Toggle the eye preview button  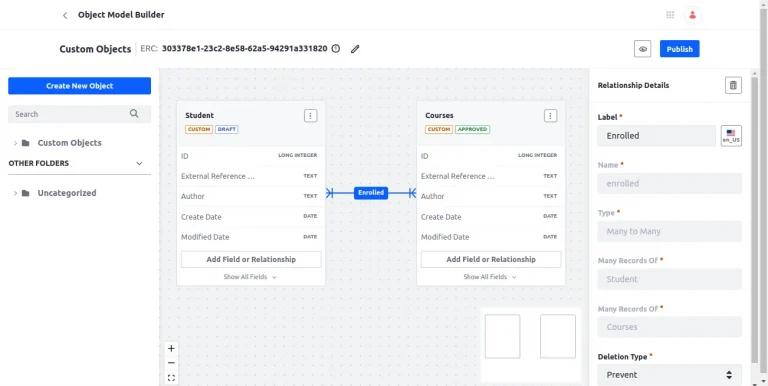[x=643, y=49]
